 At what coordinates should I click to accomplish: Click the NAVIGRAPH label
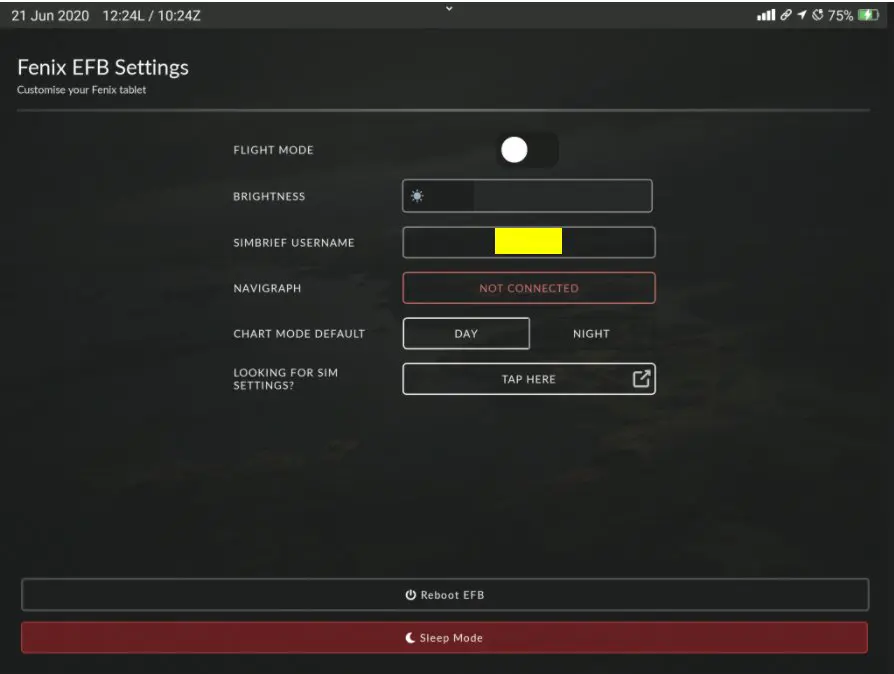pyautogui.click(x=267, y=288)
